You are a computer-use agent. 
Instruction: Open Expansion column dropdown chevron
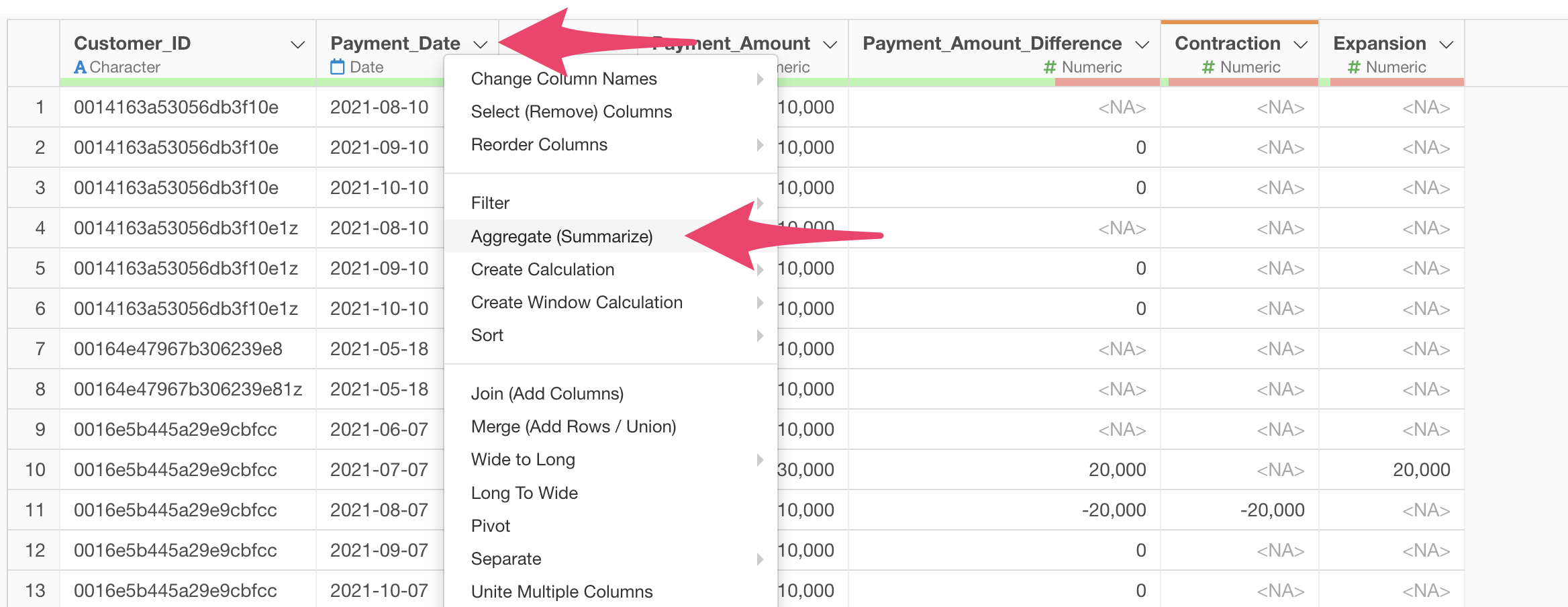(x=1447, y=45)
